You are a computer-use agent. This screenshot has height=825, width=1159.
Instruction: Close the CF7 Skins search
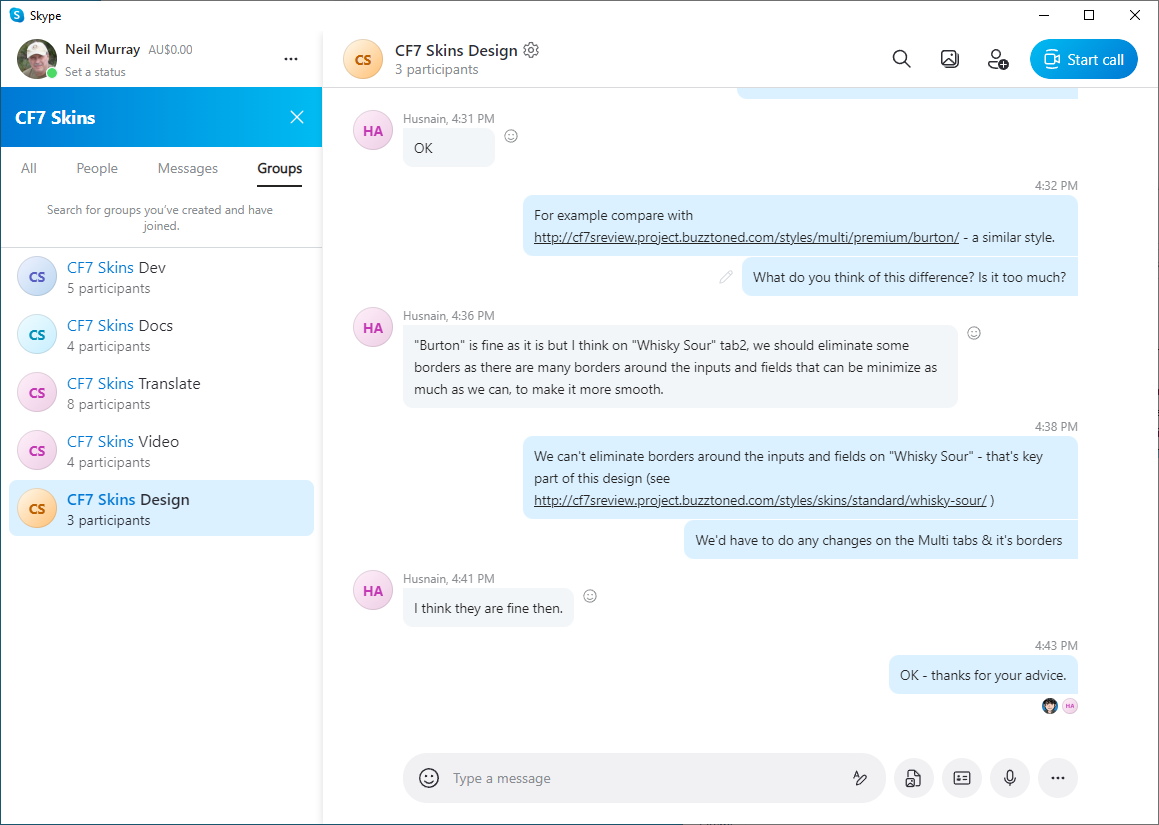[297, 117]
